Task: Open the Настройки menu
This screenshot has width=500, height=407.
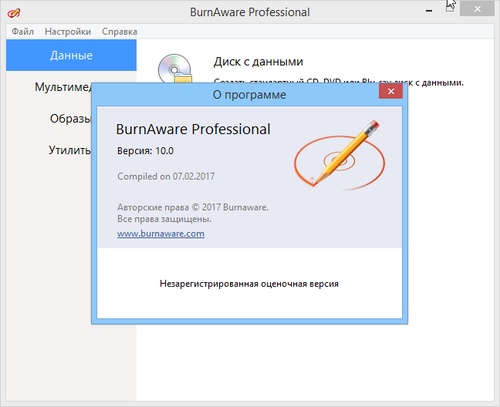Action: [68, 32]
